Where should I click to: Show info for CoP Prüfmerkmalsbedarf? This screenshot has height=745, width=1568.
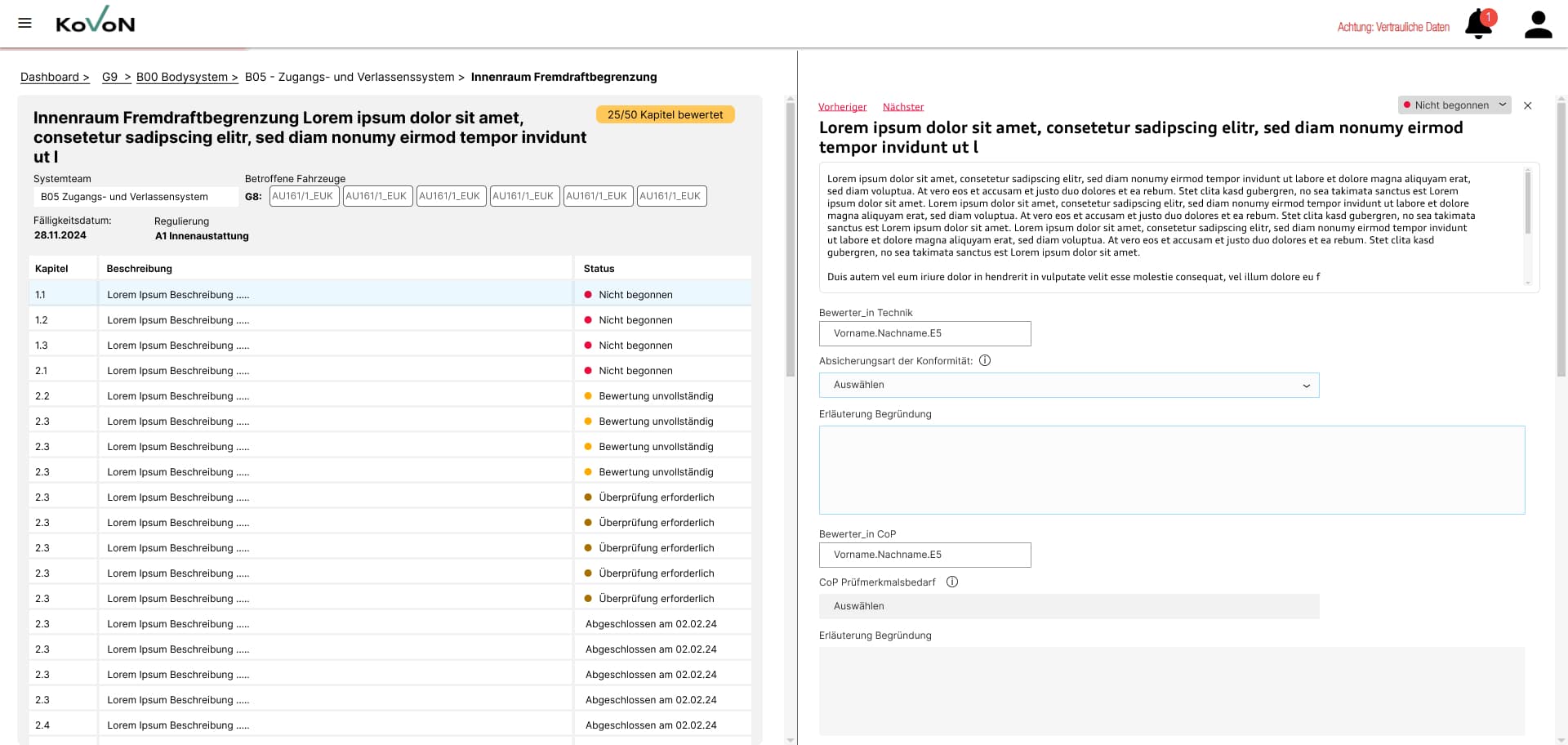click(951, 582)
